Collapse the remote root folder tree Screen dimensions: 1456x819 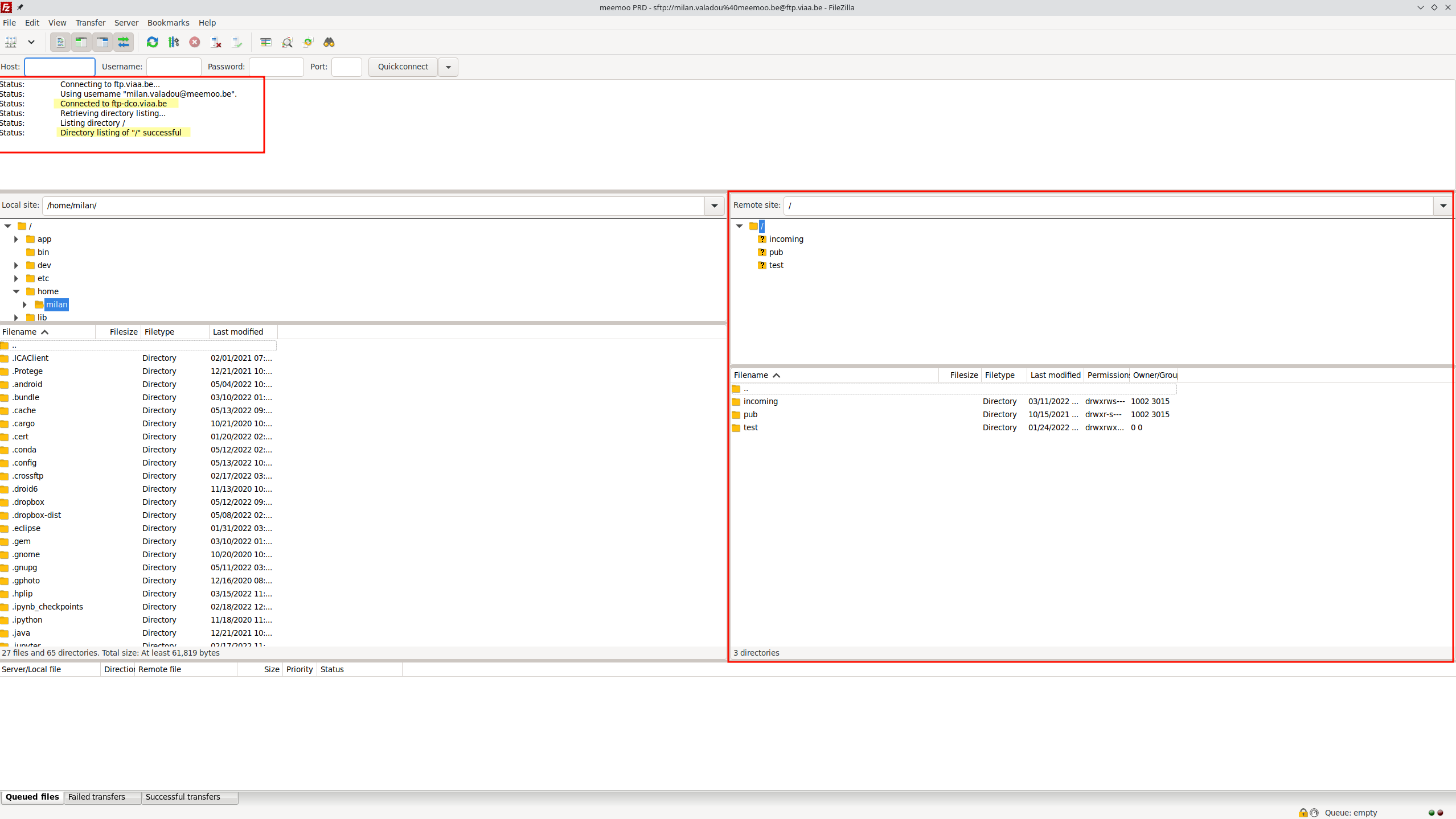739,226
